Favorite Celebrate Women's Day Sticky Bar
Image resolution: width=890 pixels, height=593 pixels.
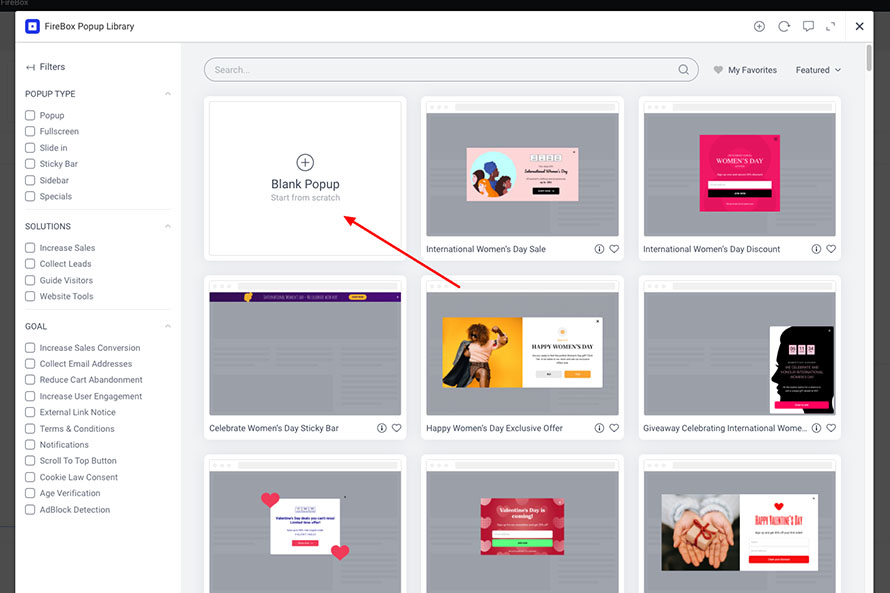tap(397, 428)
